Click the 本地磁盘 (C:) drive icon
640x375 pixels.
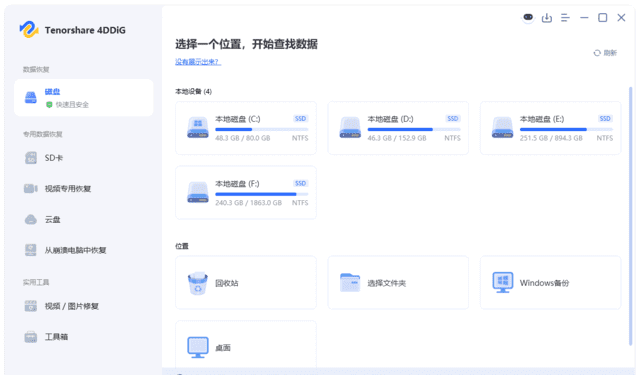point(198,128)
